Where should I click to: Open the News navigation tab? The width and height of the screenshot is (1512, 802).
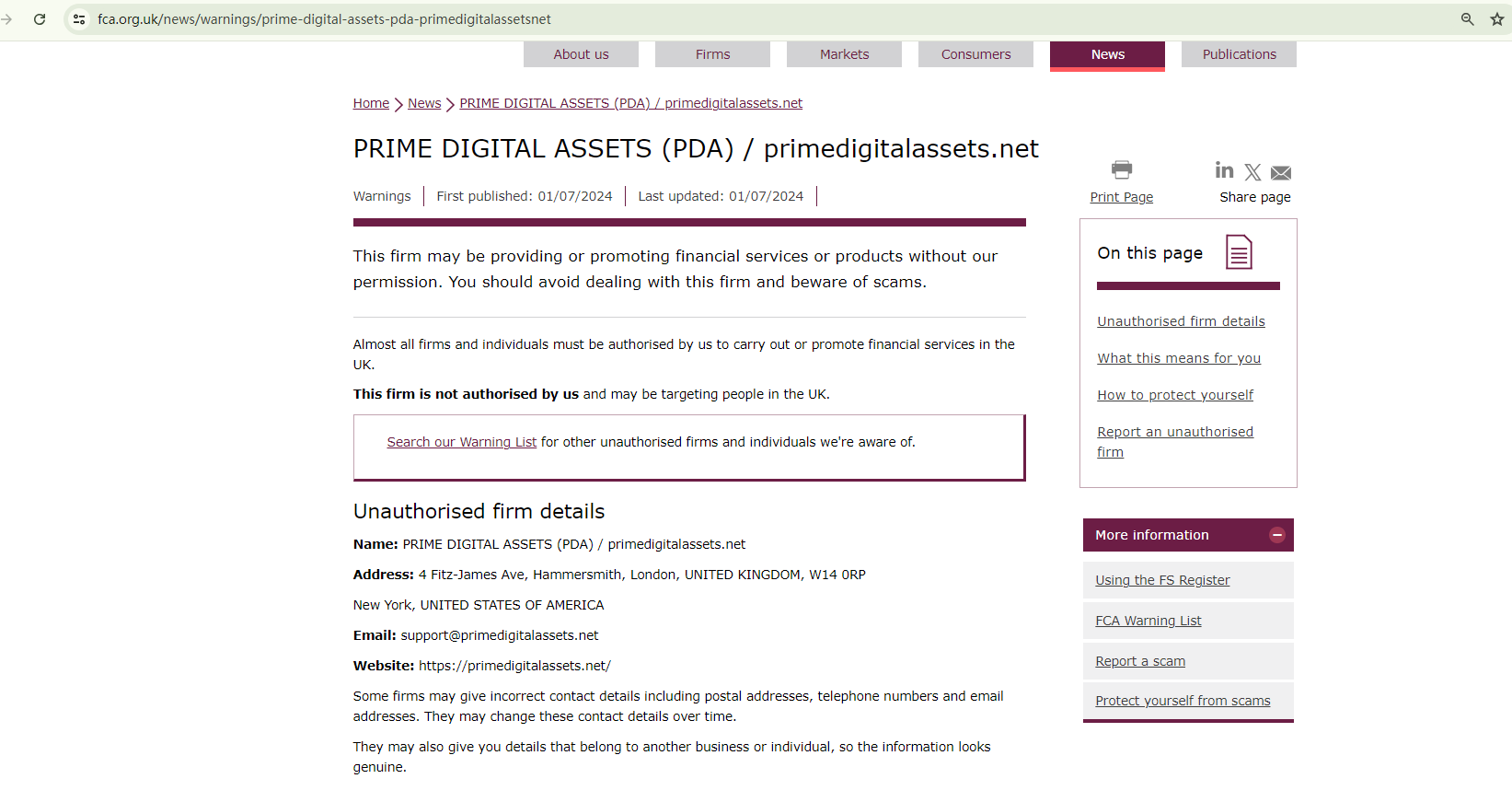(1107, 54)
